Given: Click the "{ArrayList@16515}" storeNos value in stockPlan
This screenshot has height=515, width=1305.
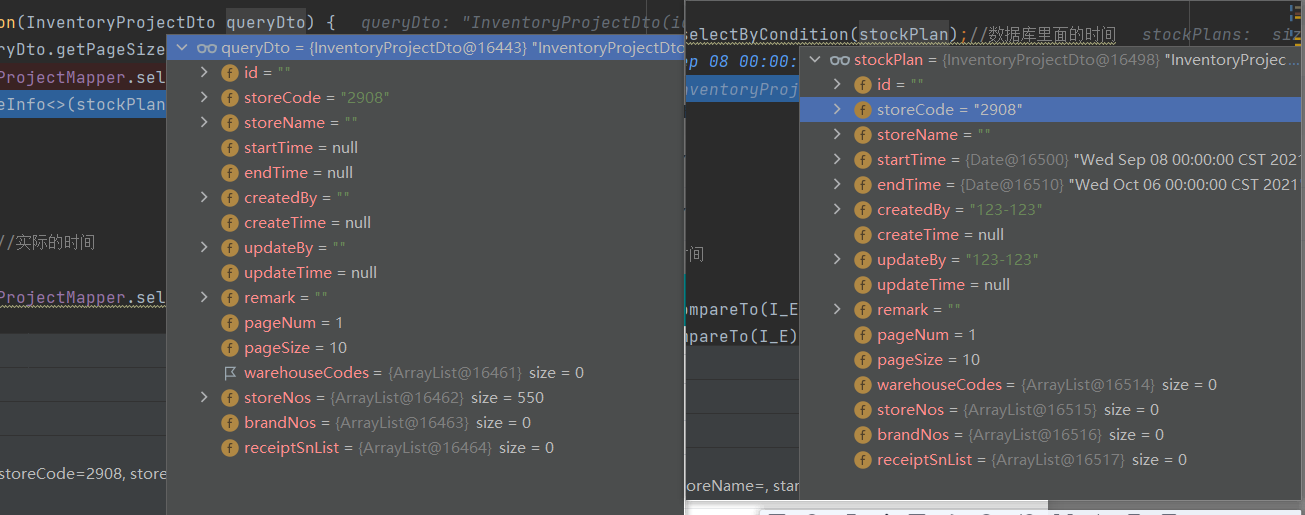Looking at the screenshot, I should pos(1031,410).
